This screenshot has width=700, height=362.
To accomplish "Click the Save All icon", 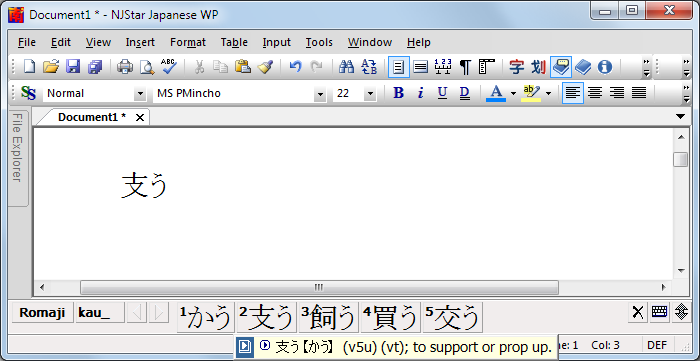I will tap(95, 67).
